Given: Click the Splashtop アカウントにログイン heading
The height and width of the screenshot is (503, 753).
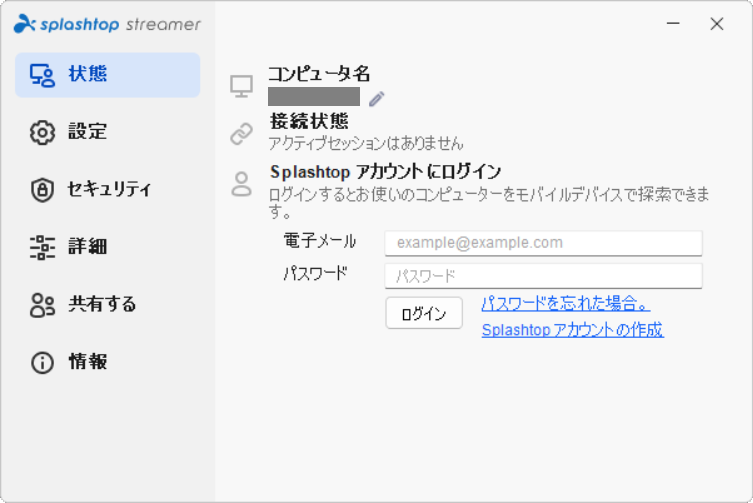Looking at the screenshot, I should click(x=385, y=172).
